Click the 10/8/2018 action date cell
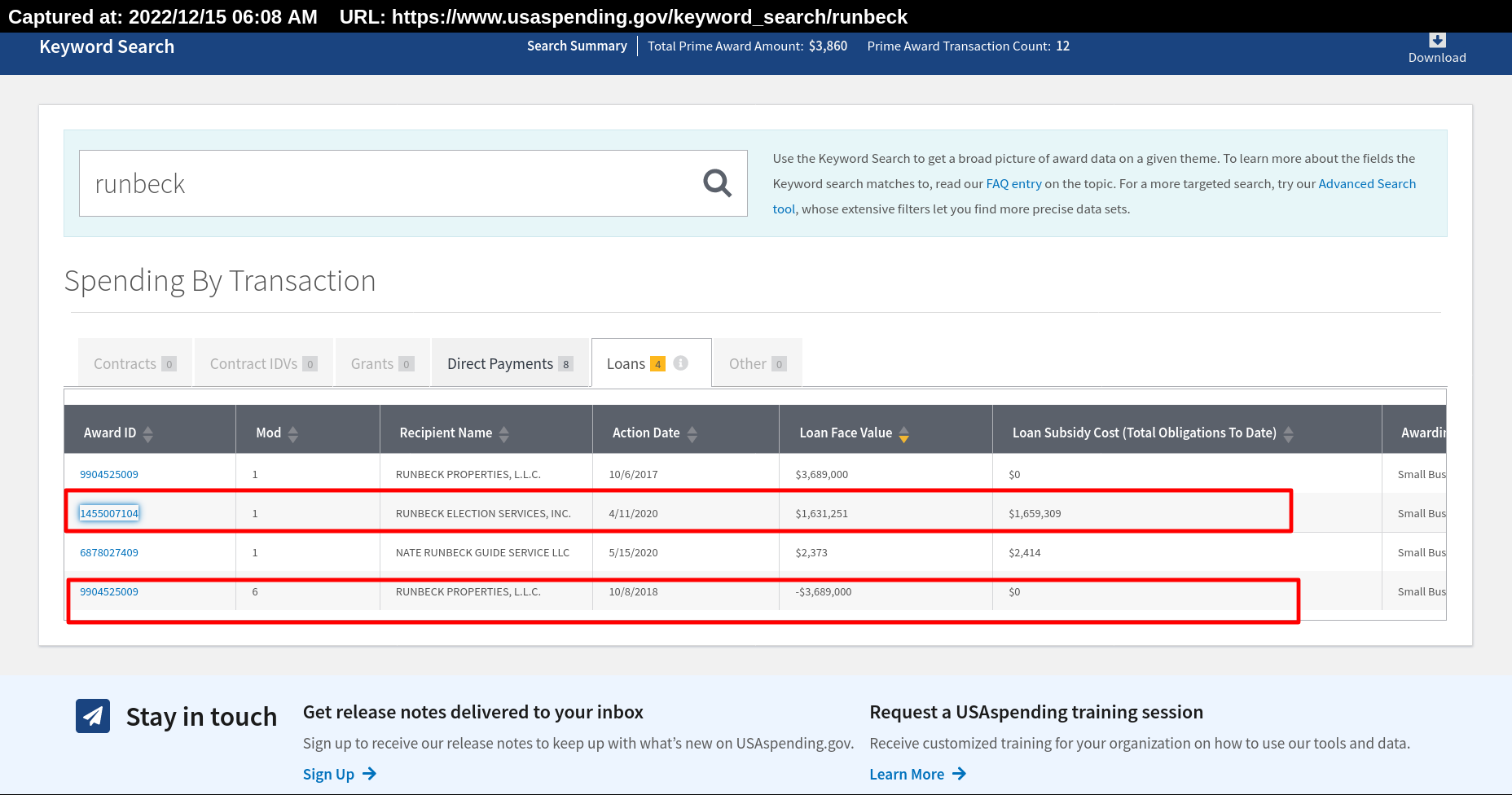The width and height of the screenshot is (1512, 795). pos(633,591)
